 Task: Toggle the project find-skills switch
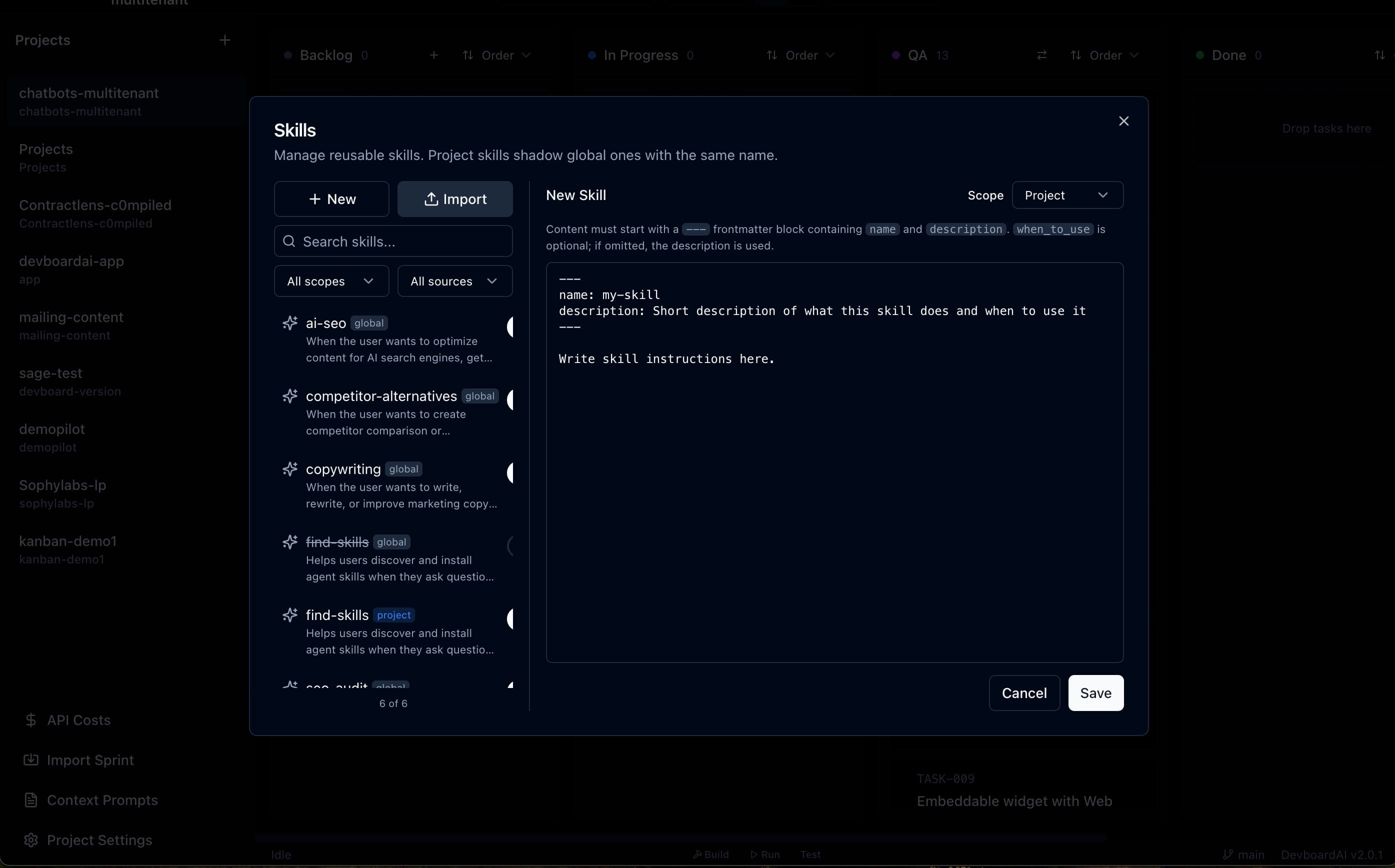click(510, 618)
